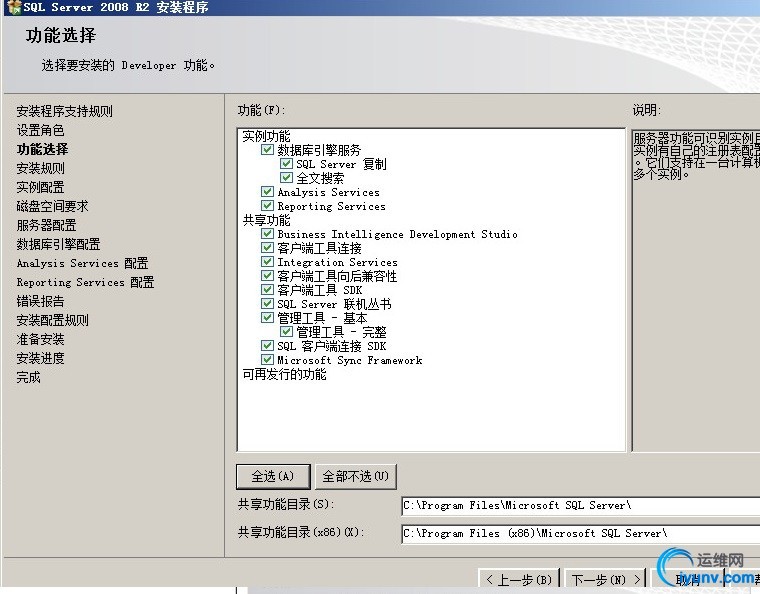The height and width of the screenshot is (594, 760).
Task: Select 完成 step in sidebar
Action: [x=28, y=377]
